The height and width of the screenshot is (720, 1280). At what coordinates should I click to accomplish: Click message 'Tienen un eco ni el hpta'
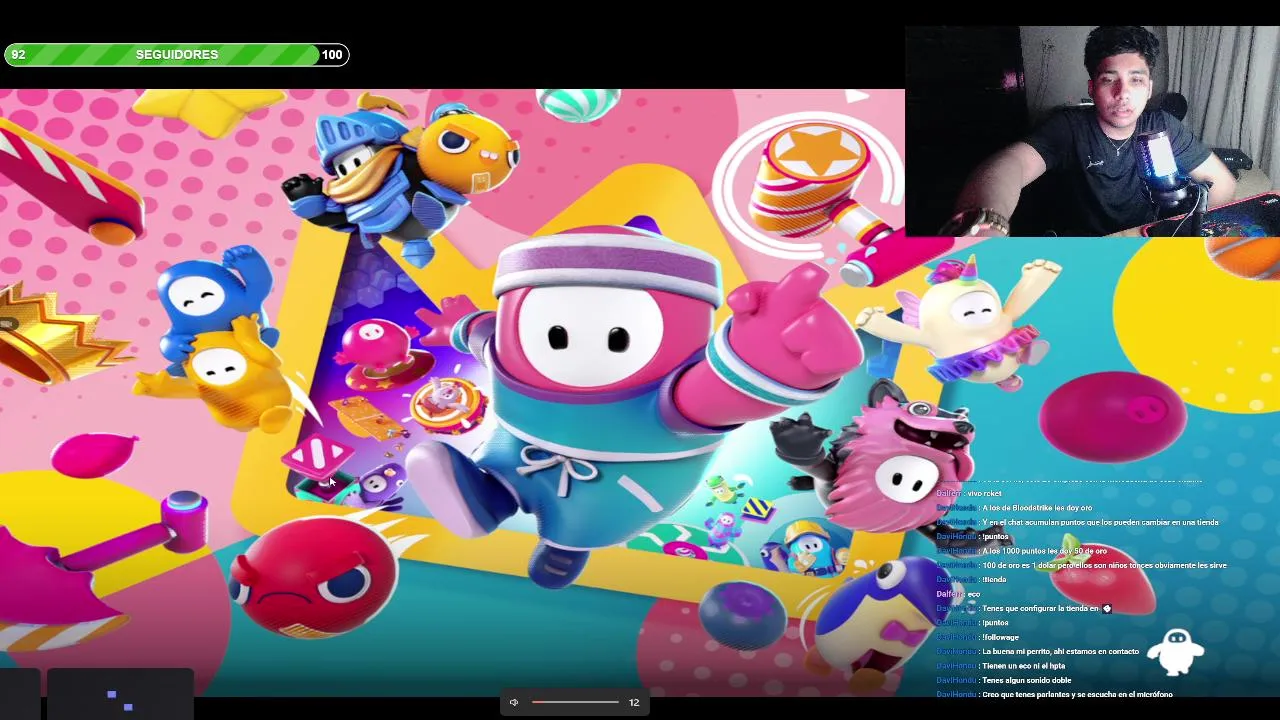[x=1023, y=665]
